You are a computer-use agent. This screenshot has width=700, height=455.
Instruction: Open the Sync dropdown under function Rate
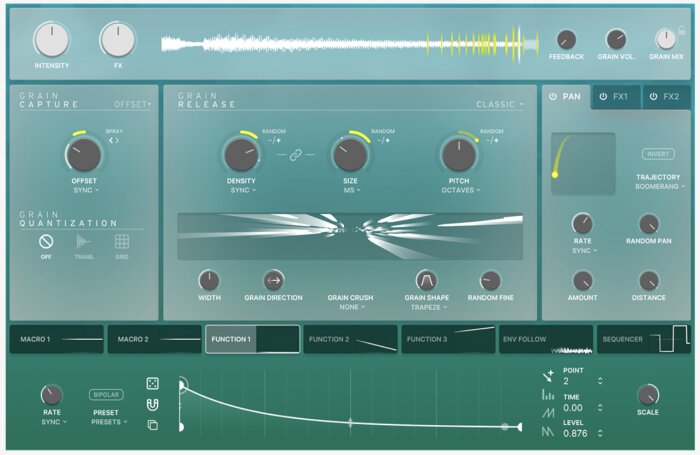pyautogui.click(x=54, y=422)
